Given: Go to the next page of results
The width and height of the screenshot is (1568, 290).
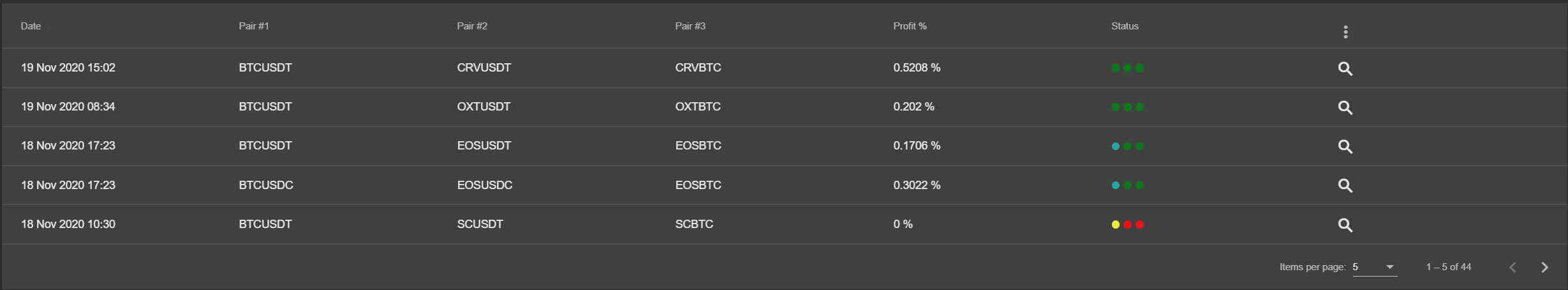Looking at the screenshot, I should 1544,267.
